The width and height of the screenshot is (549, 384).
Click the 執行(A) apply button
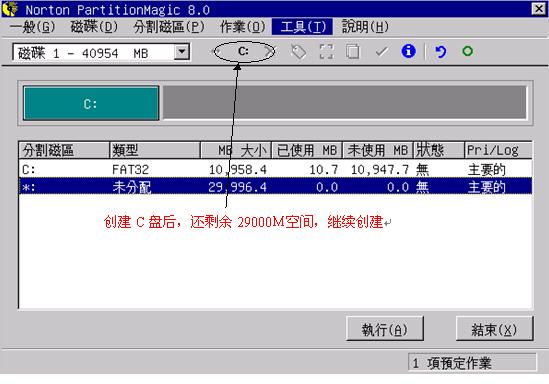(384, 329)
